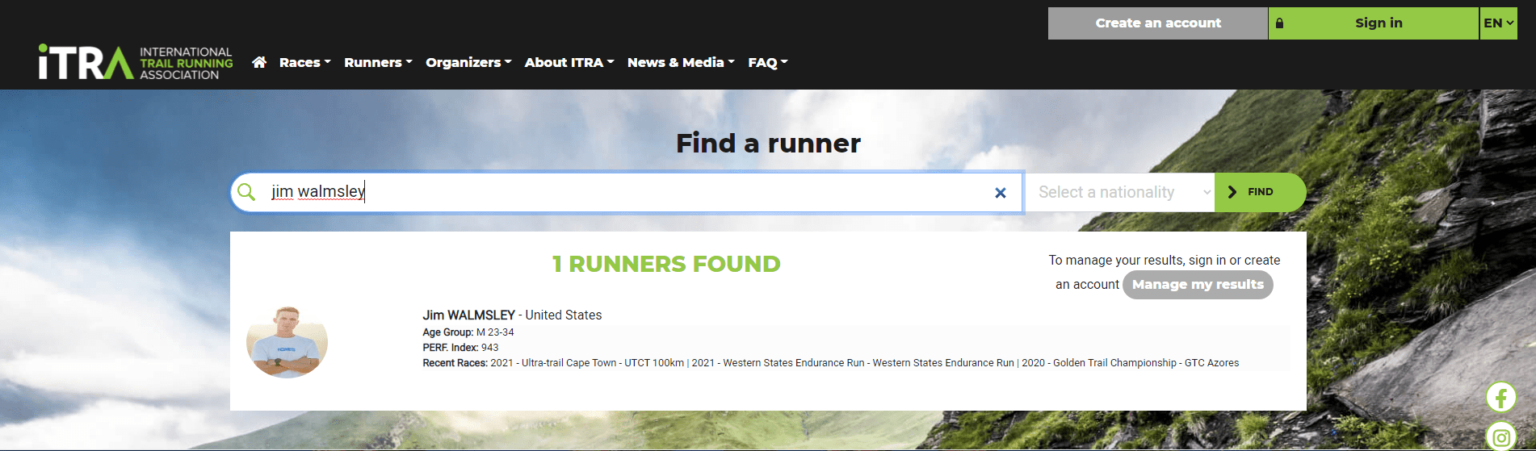Expand the Races menu
1536x451 pixels.
304,62
